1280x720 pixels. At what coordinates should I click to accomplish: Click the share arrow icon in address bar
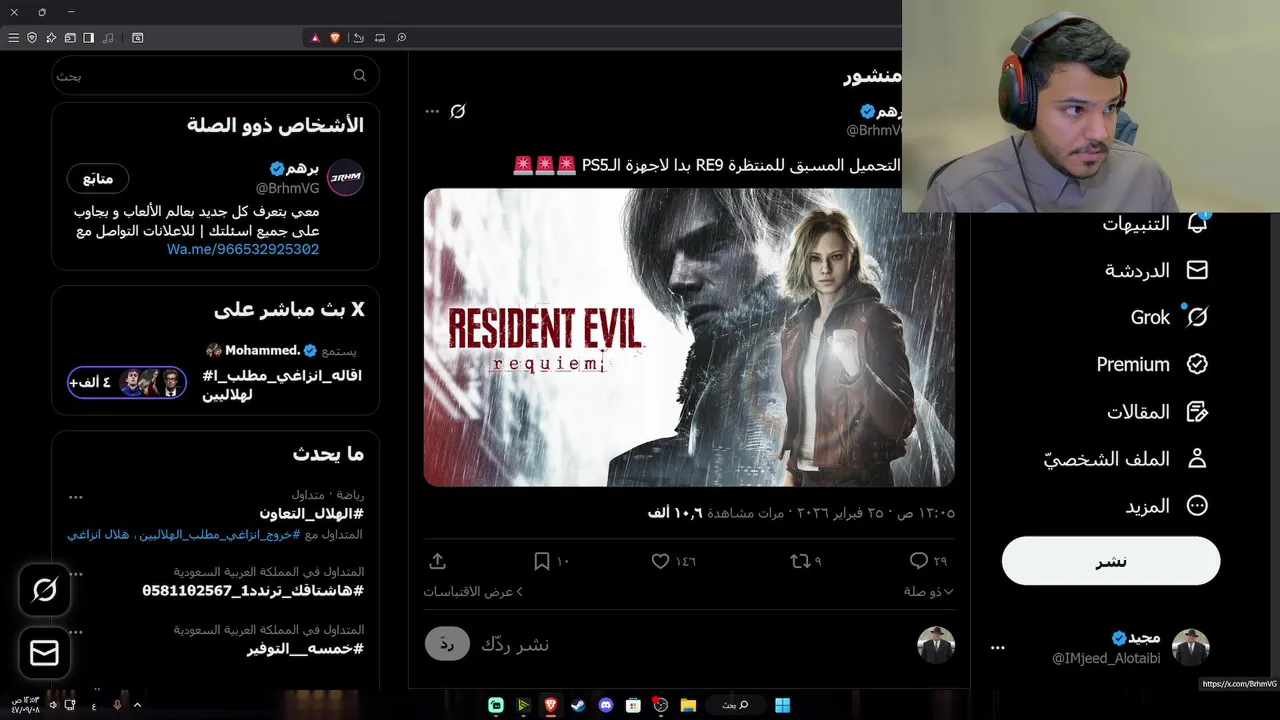358,38
